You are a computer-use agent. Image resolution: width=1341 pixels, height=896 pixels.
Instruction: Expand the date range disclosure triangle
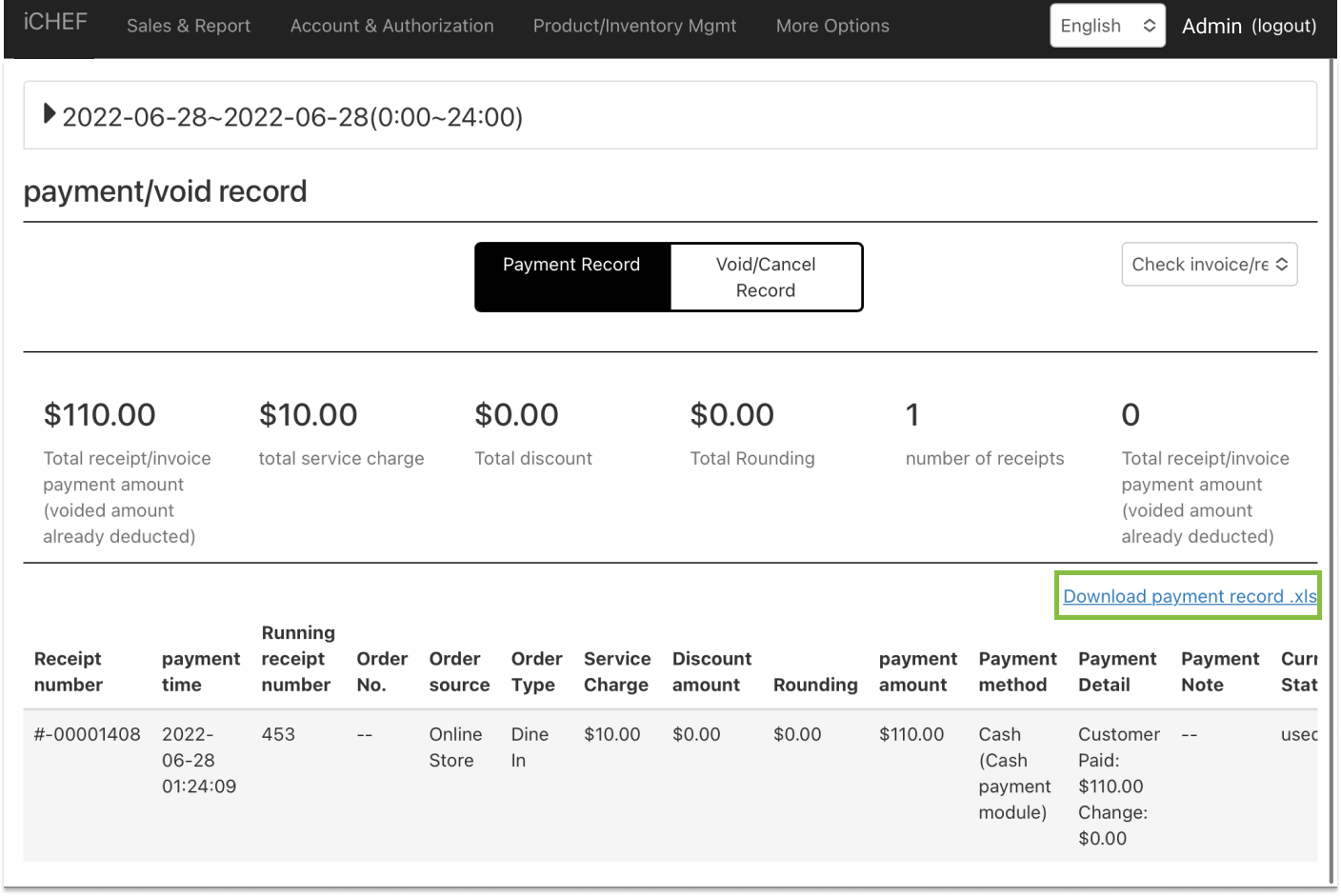(x=50, y=114)
